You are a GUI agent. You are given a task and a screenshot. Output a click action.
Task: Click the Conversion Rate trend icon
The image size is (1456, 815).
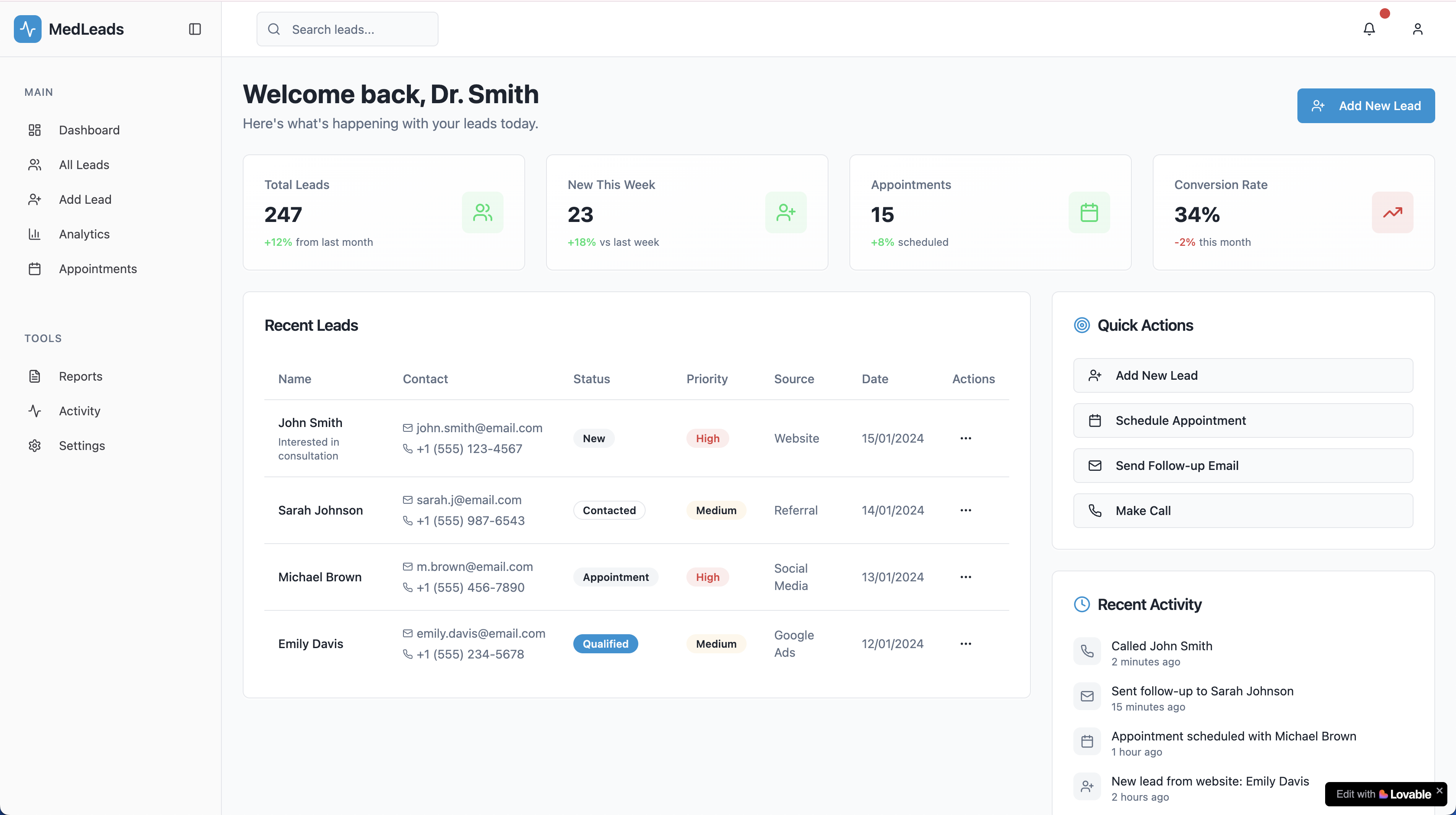[x=1392, y=213]
